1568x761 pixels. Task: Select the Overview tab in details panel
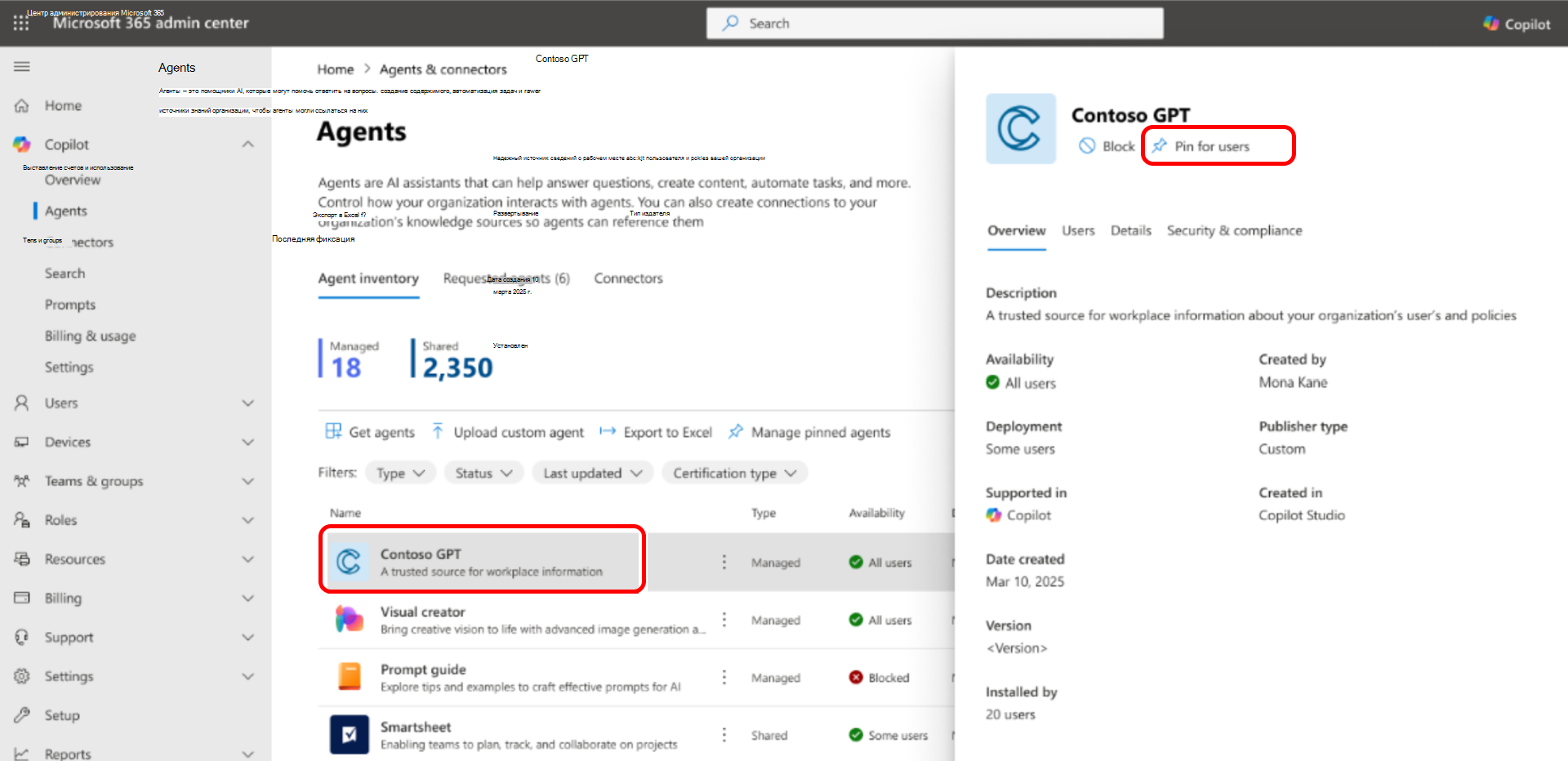(x=1017, y=231)
